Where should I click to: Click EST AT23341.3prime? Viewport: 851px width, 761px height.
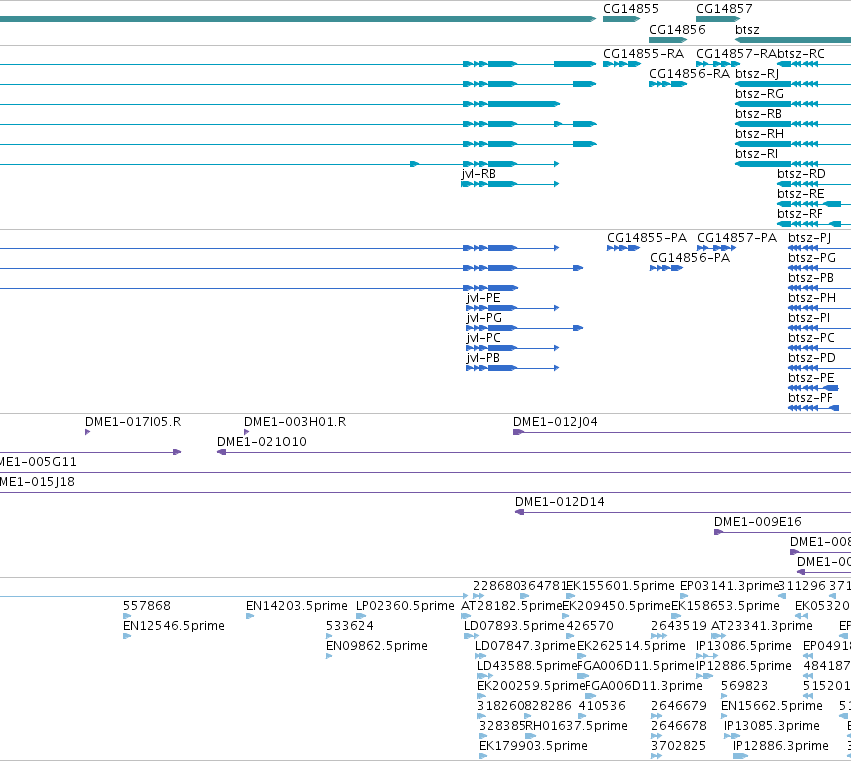click(x=761, y=626)
